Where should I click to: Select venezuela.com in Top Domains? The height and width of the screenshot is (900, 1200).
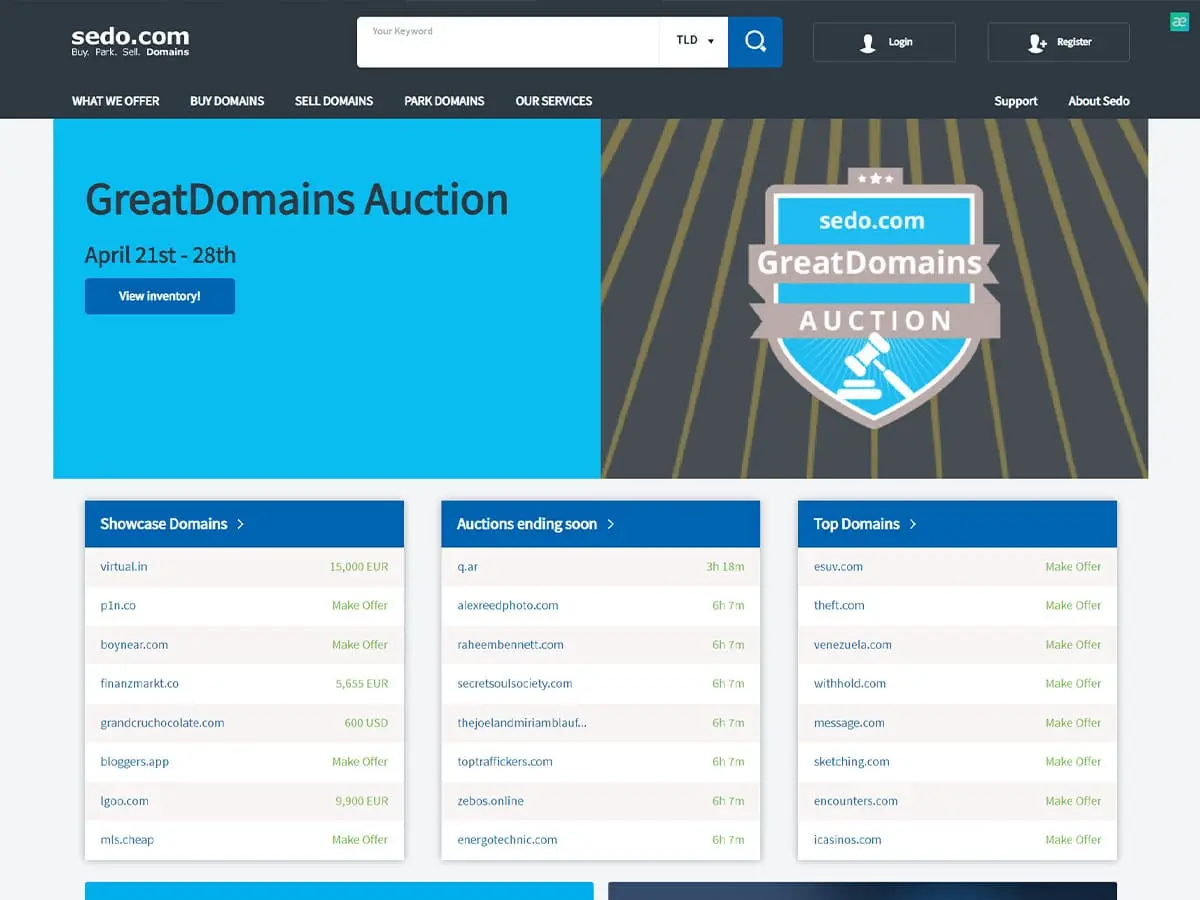coord(852,645)
